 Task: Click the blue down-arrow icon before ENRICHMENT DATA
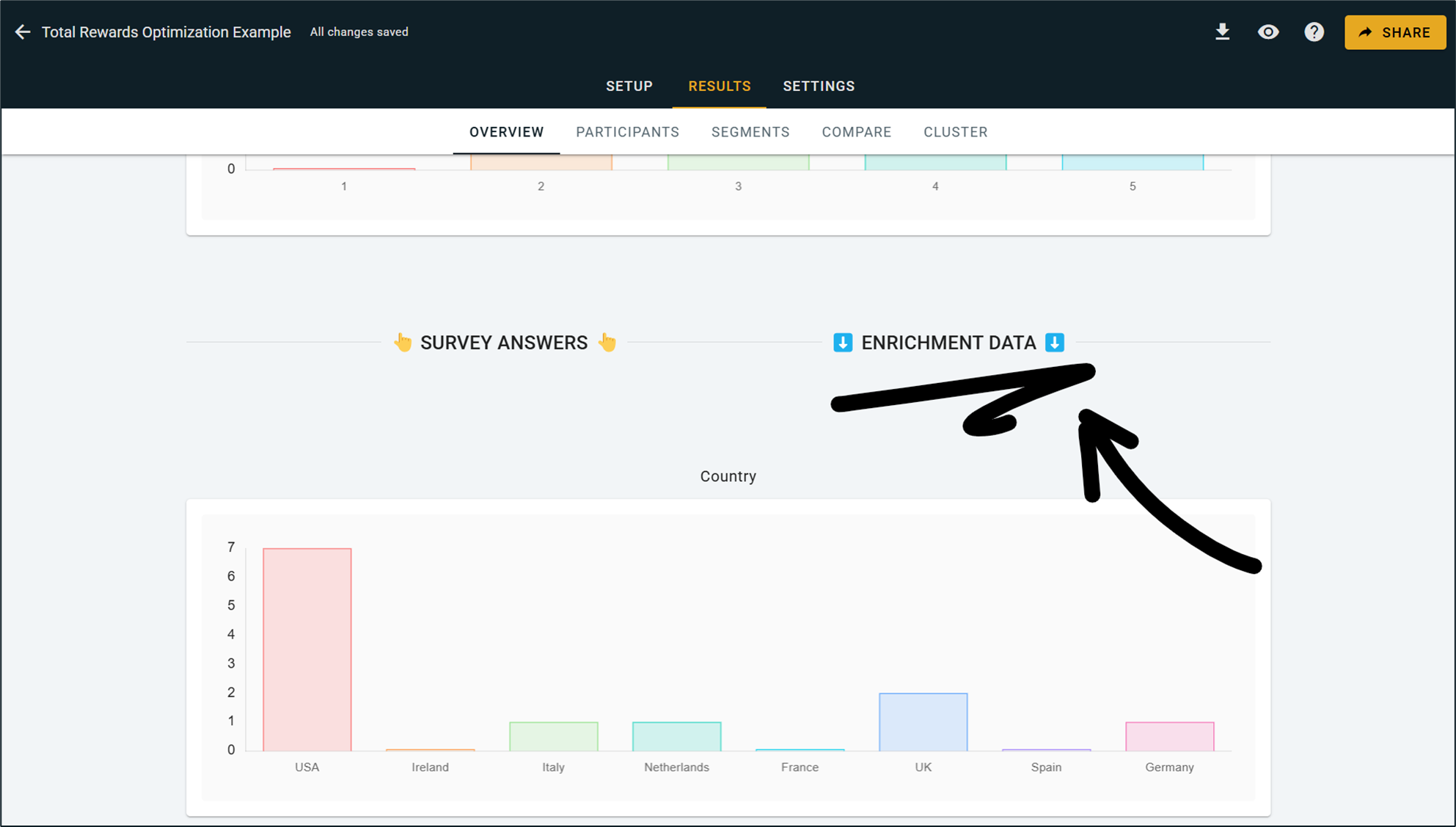843,343
